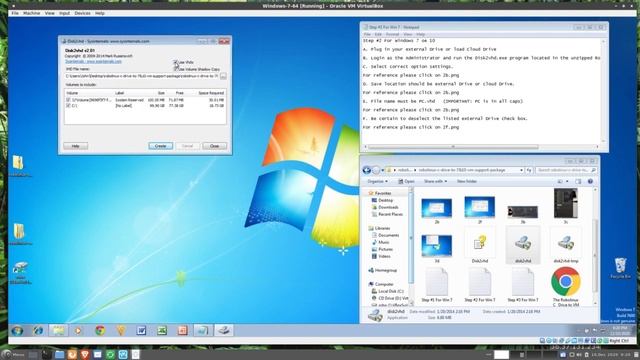
Task: Open Excel from the Windows taskbar
Action: (x=162, y=330)
